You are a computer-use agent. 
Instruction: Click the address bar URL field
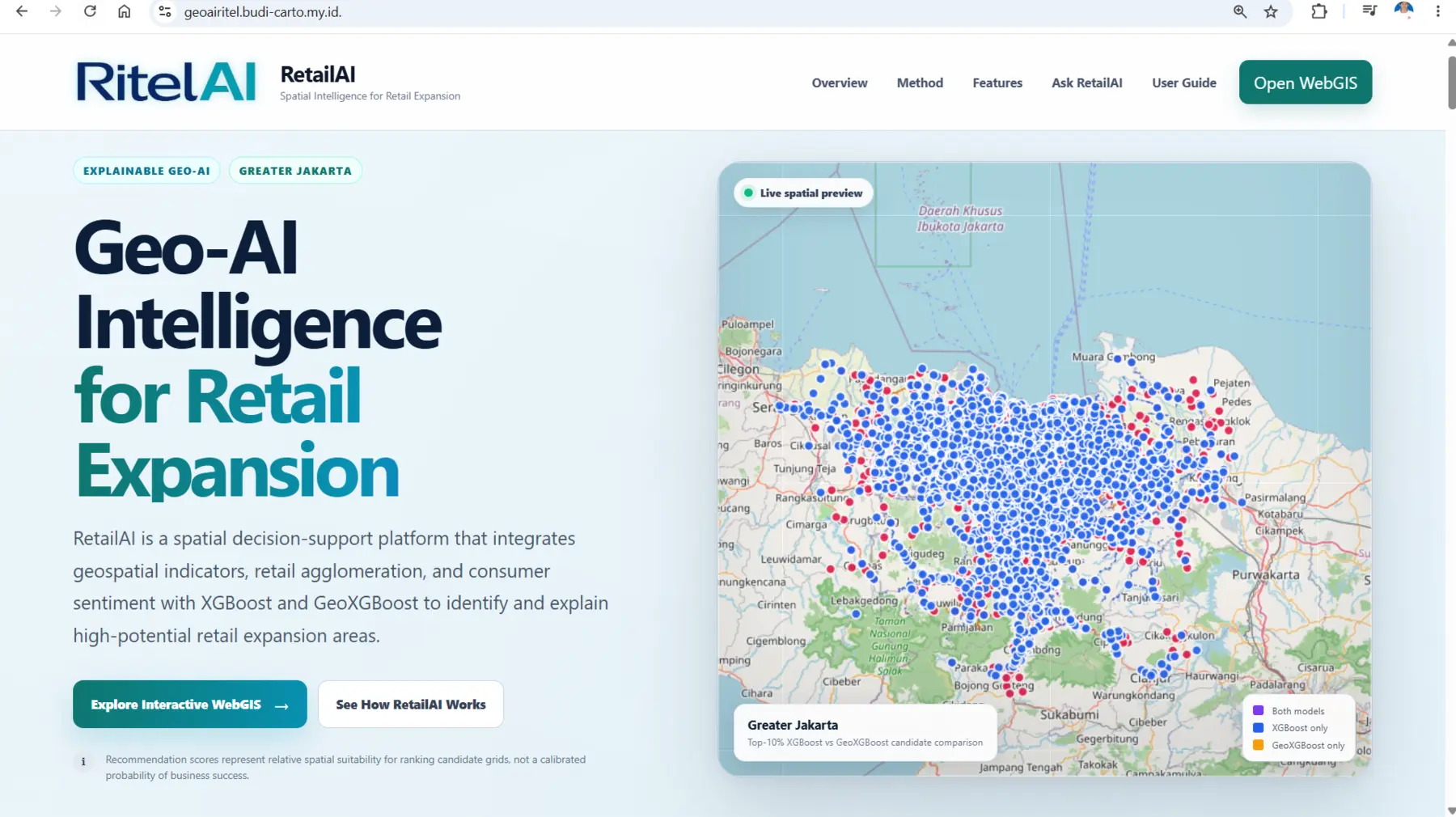coord(696,12)
